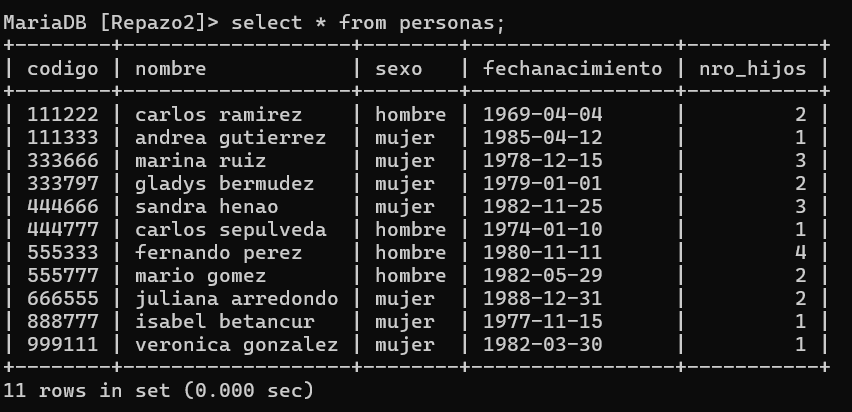Click the codigo value 111222

pos(62,115)
